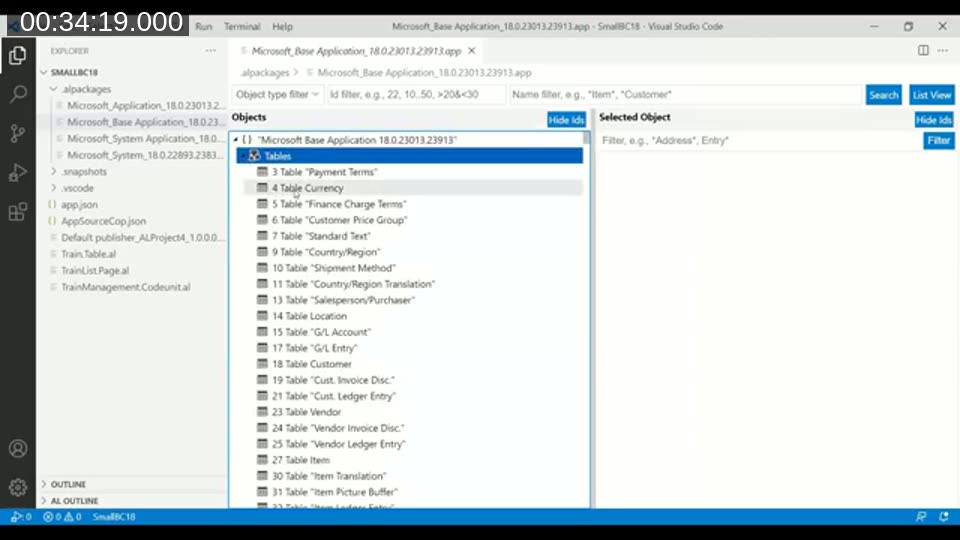960x540 pixels.
Task: Click Hide Ids in Selected Object panel
Action: (x=934, y=120)
